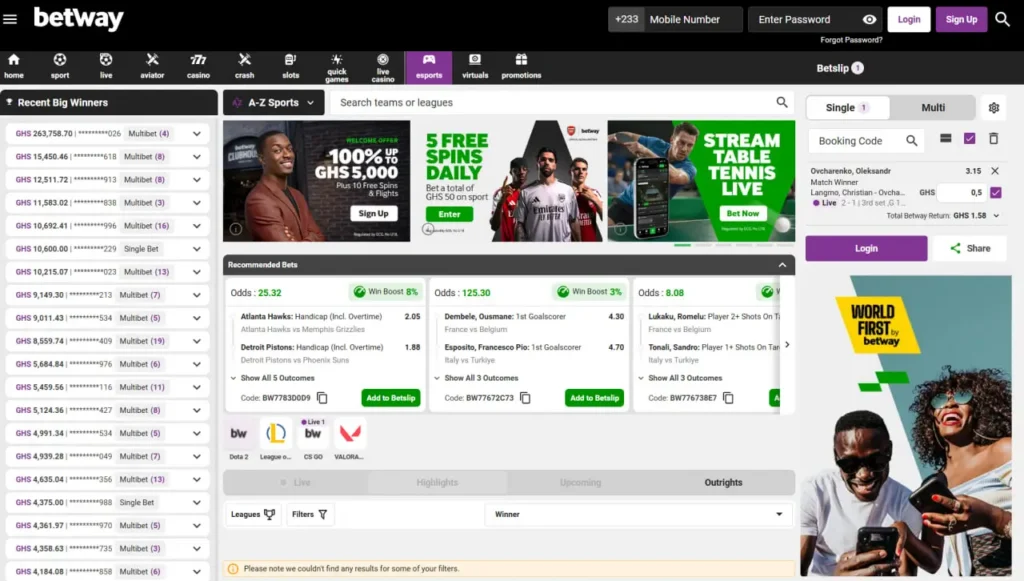Screen dimensions: 1024x581
Task: Copy code BW7783D0D9
Action: [x=322, y=398]
